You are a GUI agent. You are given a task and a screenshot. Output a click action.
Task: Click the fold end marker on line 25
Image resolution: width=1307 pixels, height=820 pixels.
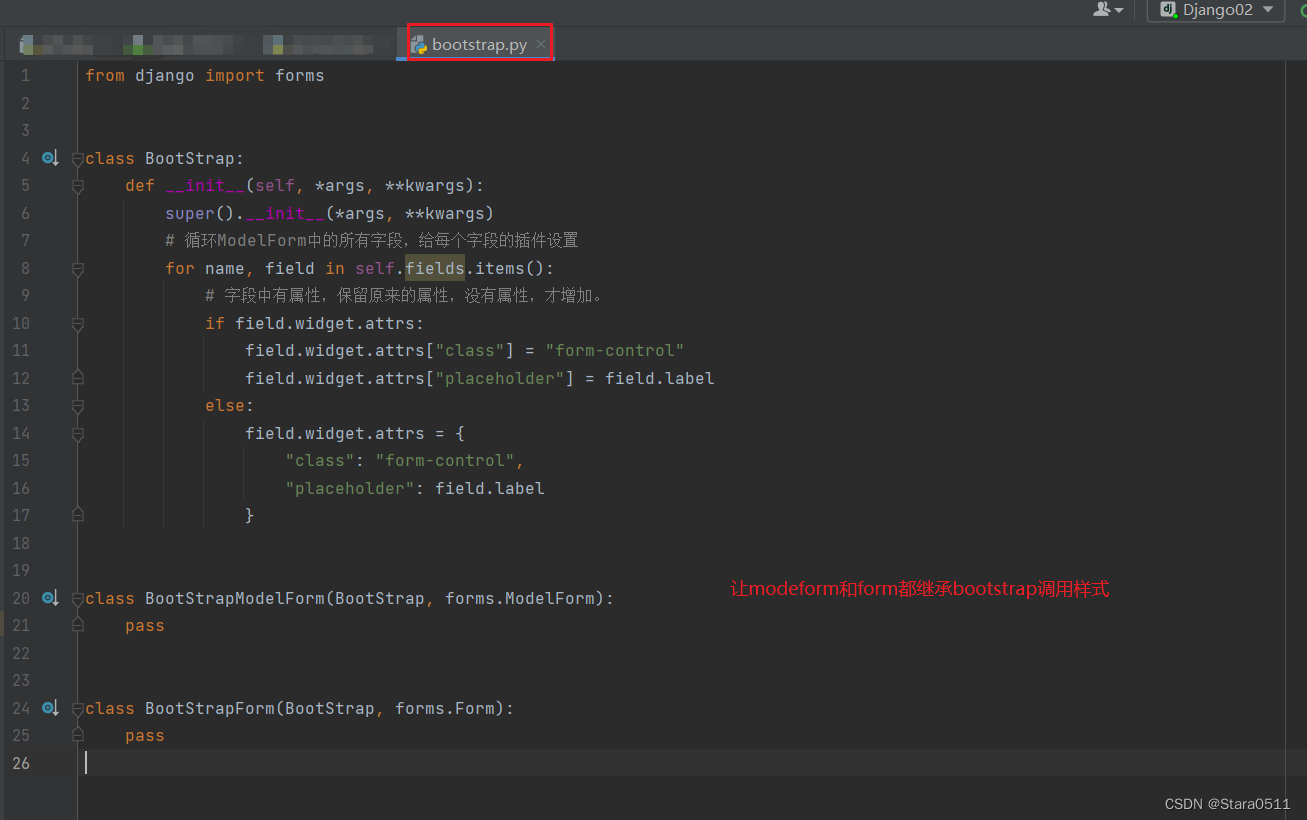tap(78, 735)
